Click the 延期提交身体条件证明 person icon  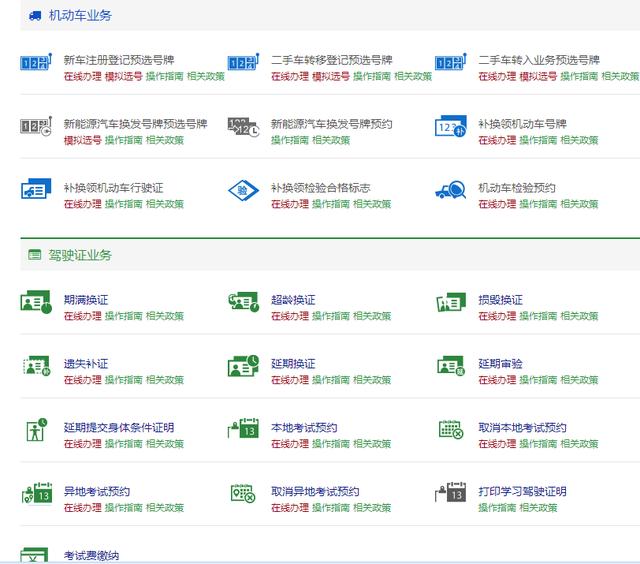[36, 429]
